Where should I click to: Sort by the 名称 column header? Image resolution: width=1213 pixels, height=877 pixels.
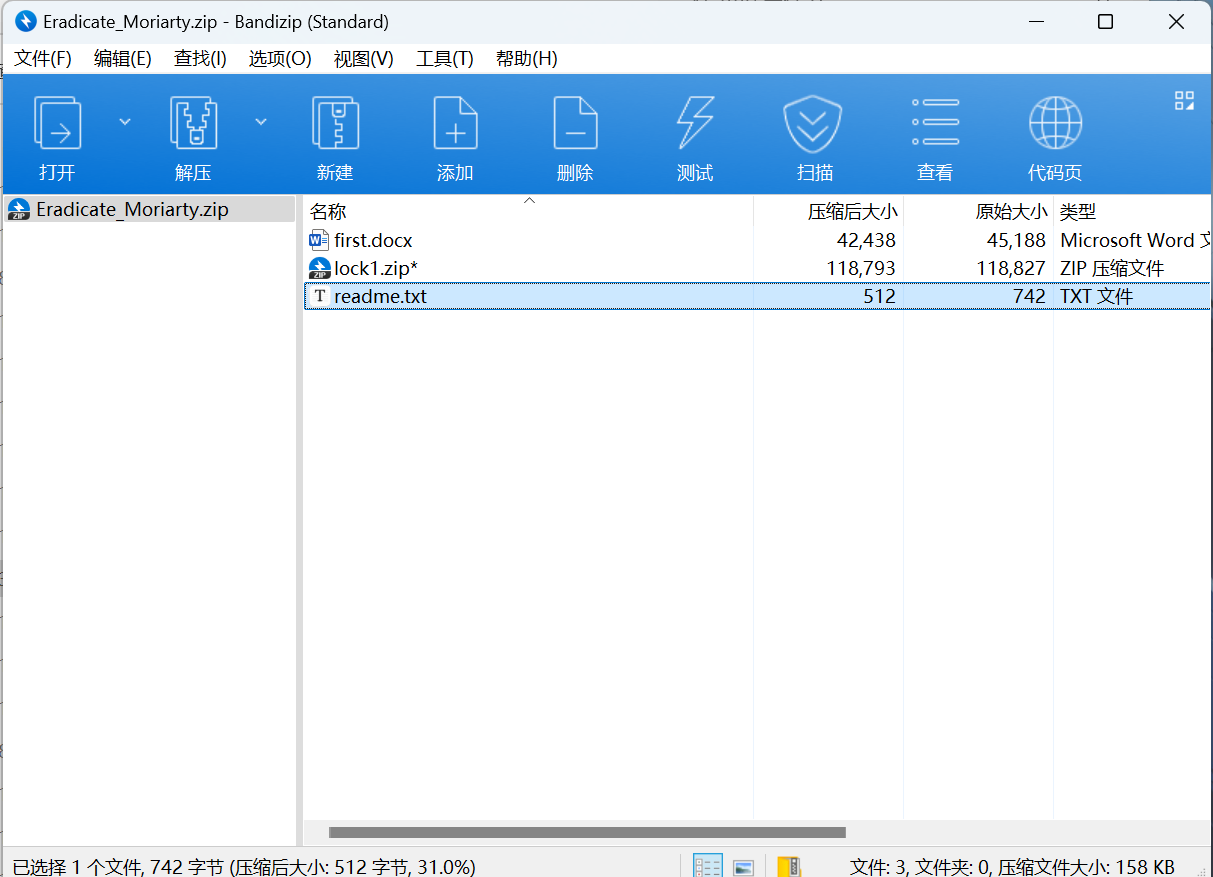(328, 212)
